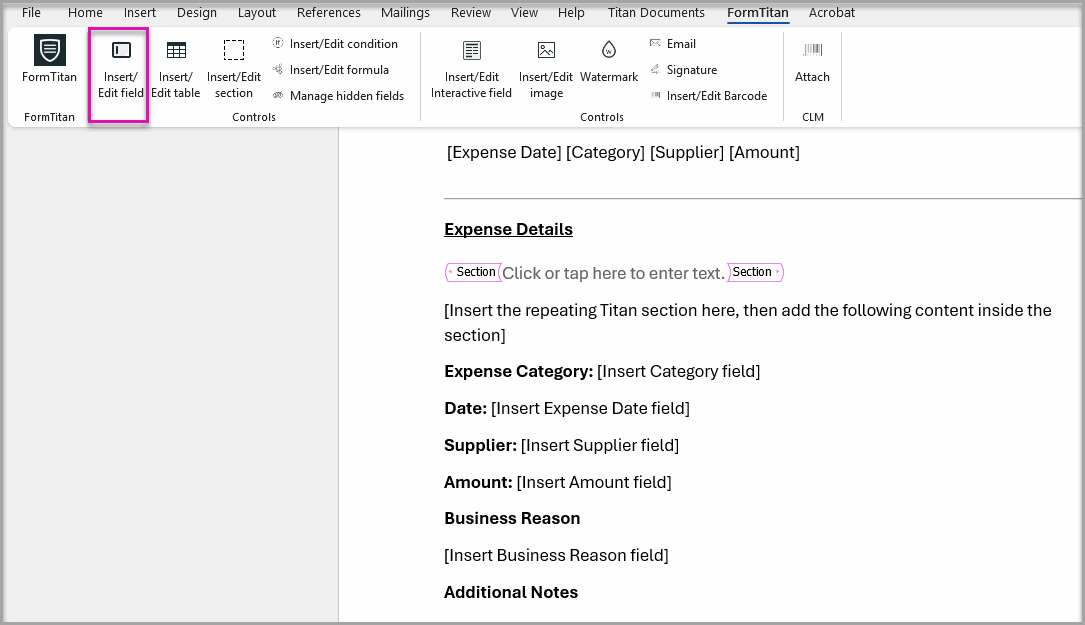The width and height of the screenshot is (1085, 625).
Task: Choose the Email control
Action: 673,44
